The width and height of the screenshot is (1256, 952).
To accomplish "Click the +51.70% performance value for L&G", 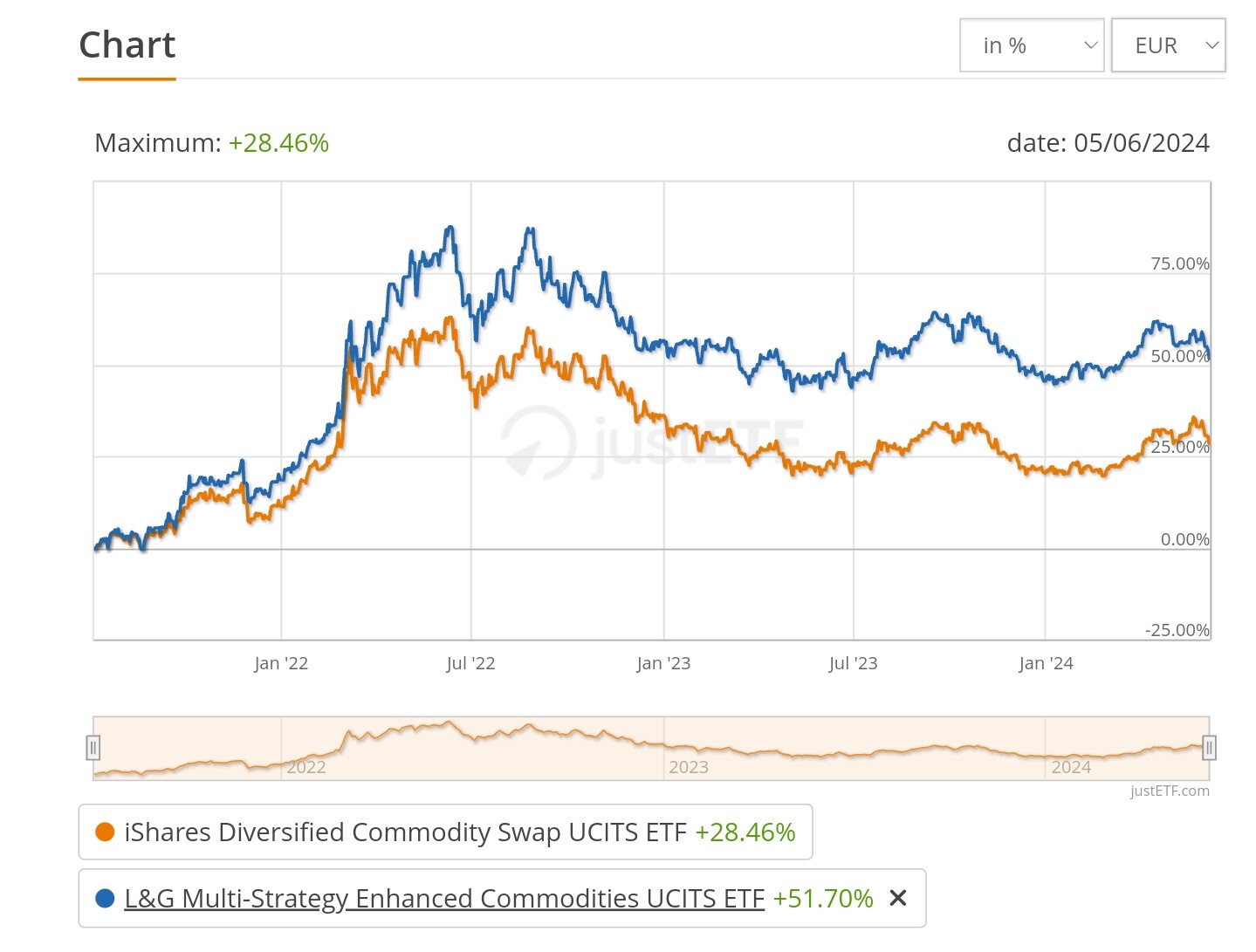I will pos(823,898).
